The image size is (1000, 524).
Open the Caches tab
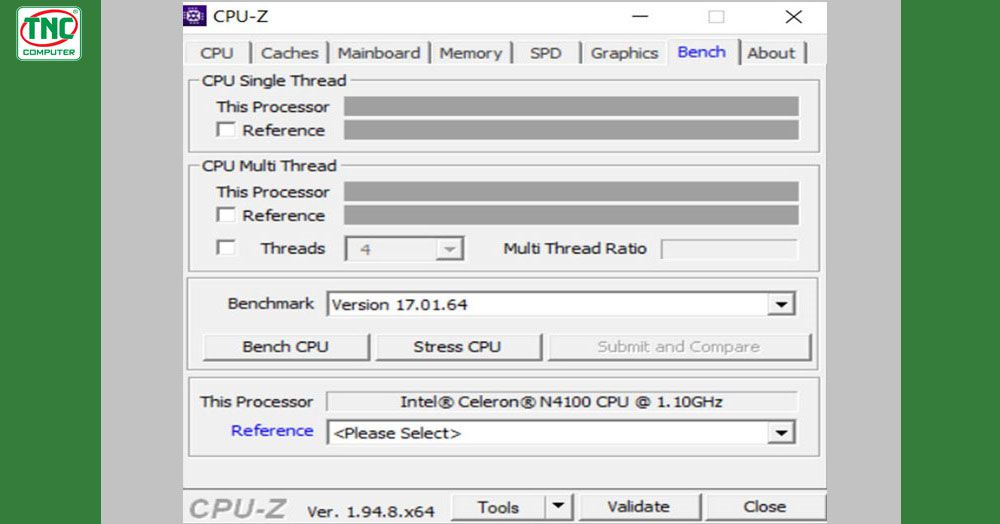point(290,53)
